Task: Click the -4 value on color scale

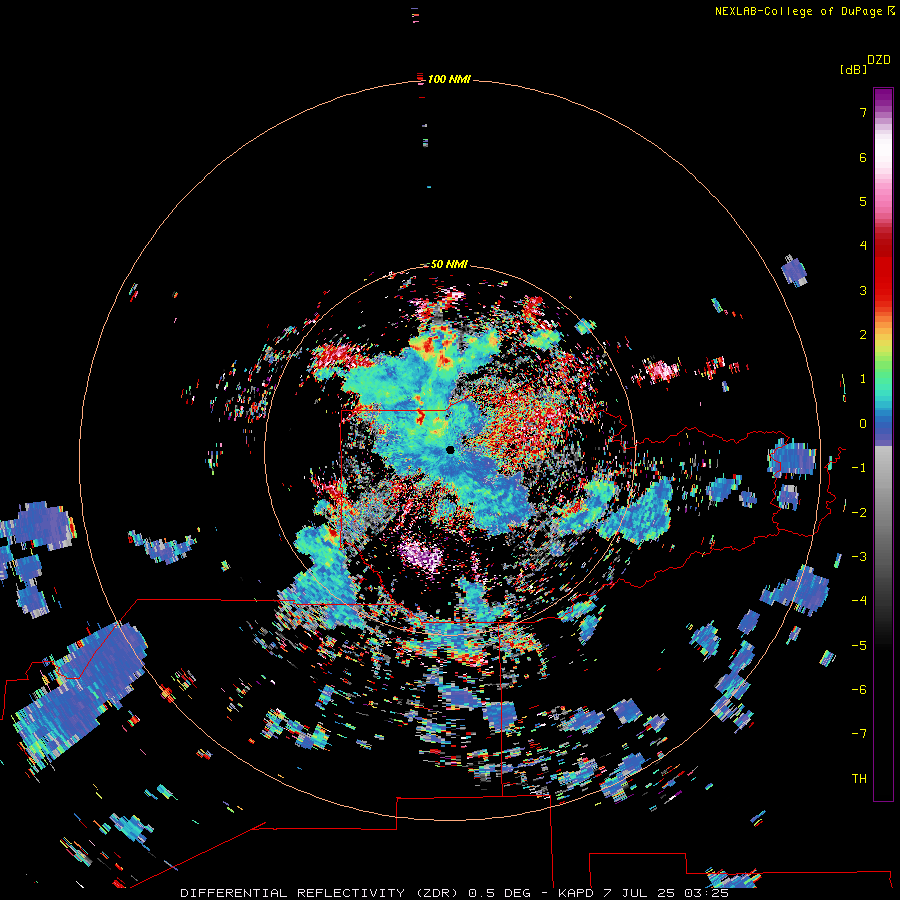Action: 859,600
